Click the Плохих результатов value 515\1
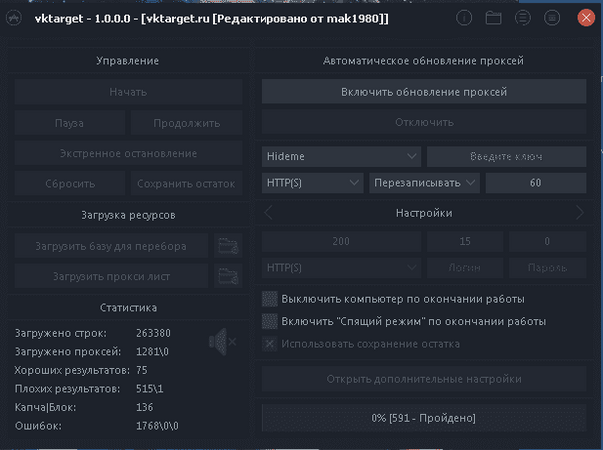This screenshot has height=450, width=603. point(150,389)
